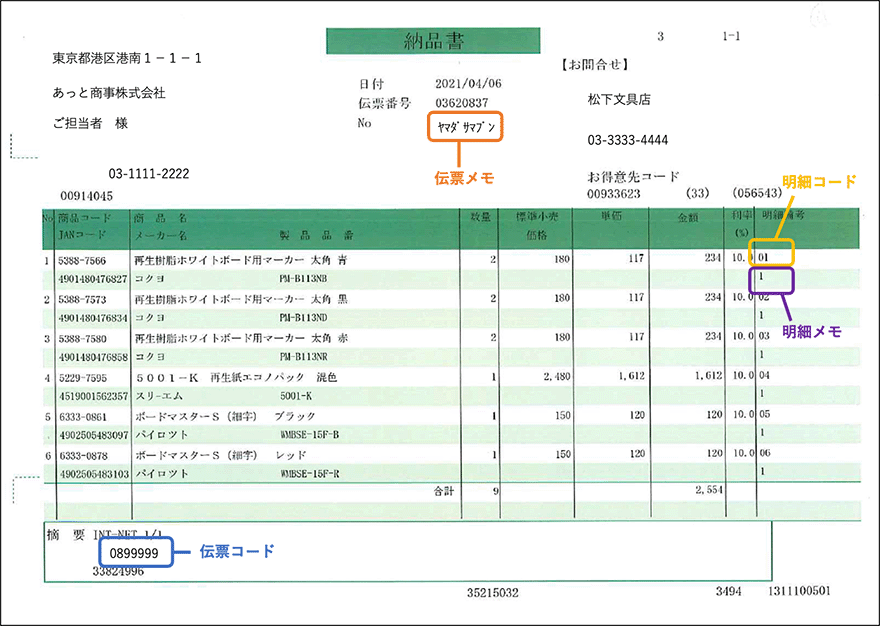Click part number WMBSE-15F-R
Viewport: 880px width, 626px height.
pyautogui.click(x=309, y=474)
